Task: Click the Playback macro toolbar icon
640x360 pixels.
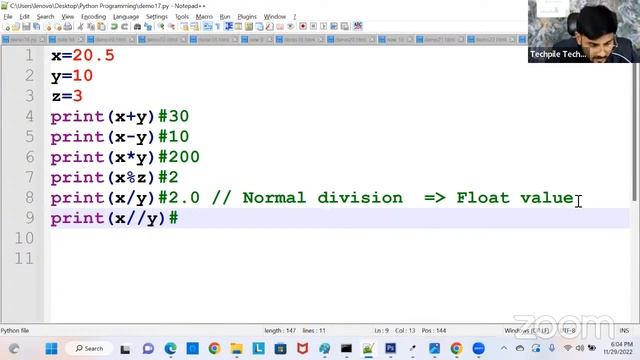Action: click(x=324, y=27)
